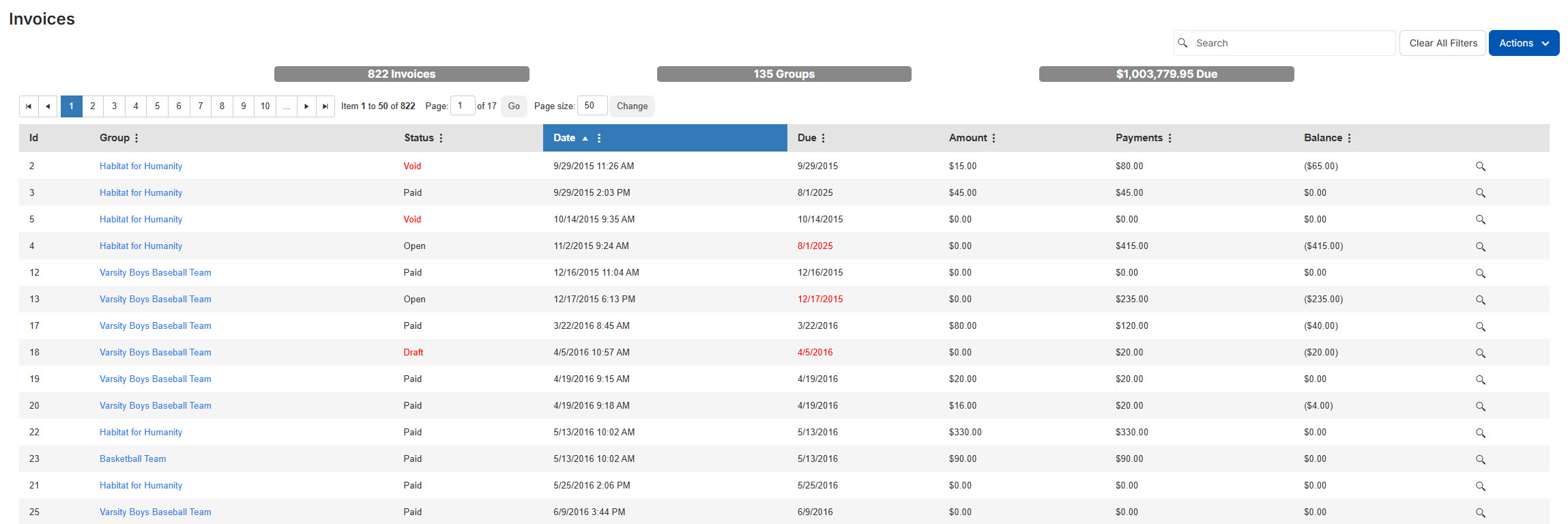This screenshot has width=1568, height=524.
Task: View details of invoice 17 magnifier icon
Action: (x=1481, y=326)
